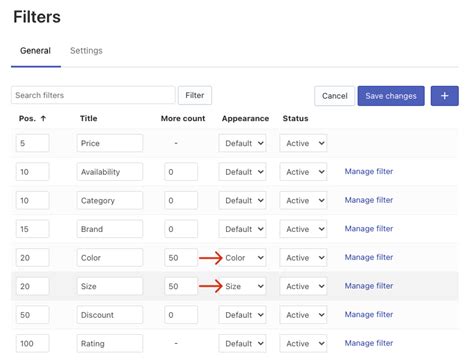Click the Appearance column header
Image resolution: width=474 pixels, height=364 pixels.
pos(245,118)
